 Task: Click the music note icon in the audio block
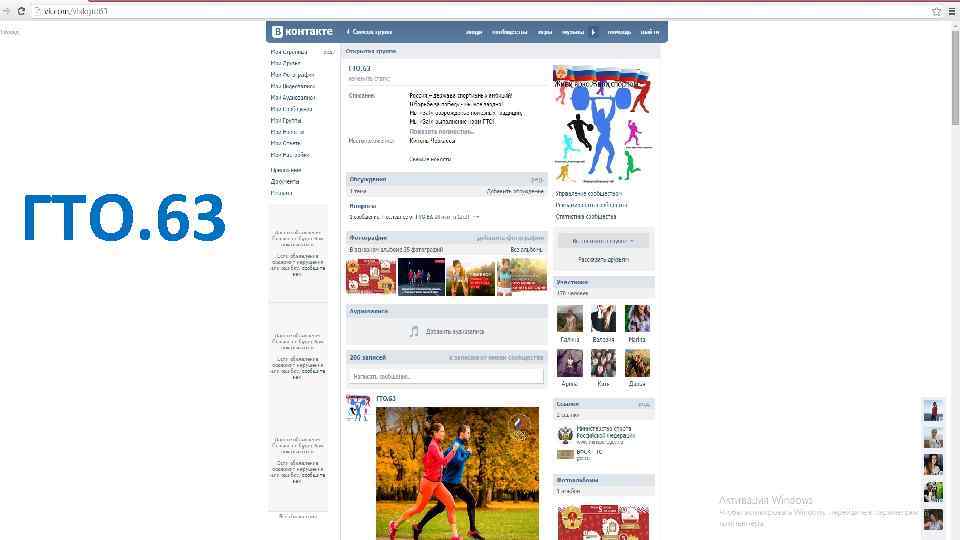click(x=414, y=331)
